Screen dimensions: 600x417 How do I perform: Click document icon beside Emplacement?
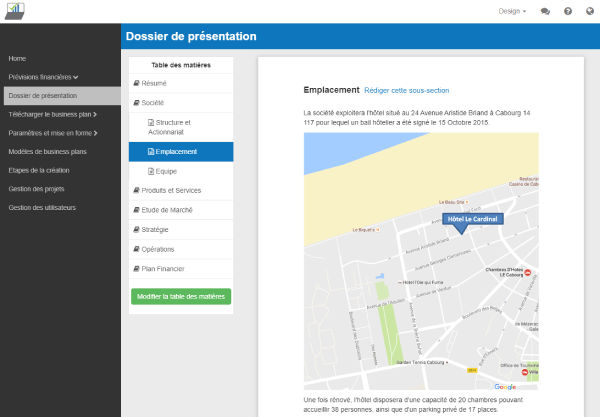(x=151, y=151)
